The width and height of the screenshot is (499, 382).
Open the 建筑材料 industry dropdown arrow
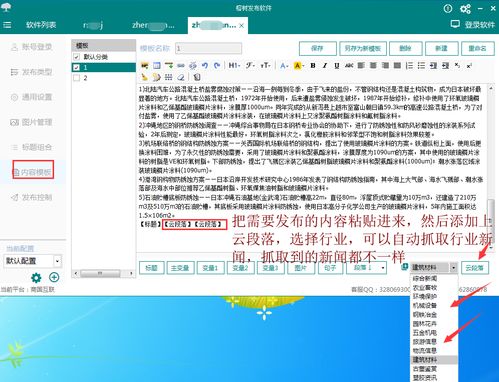[454, 267]
